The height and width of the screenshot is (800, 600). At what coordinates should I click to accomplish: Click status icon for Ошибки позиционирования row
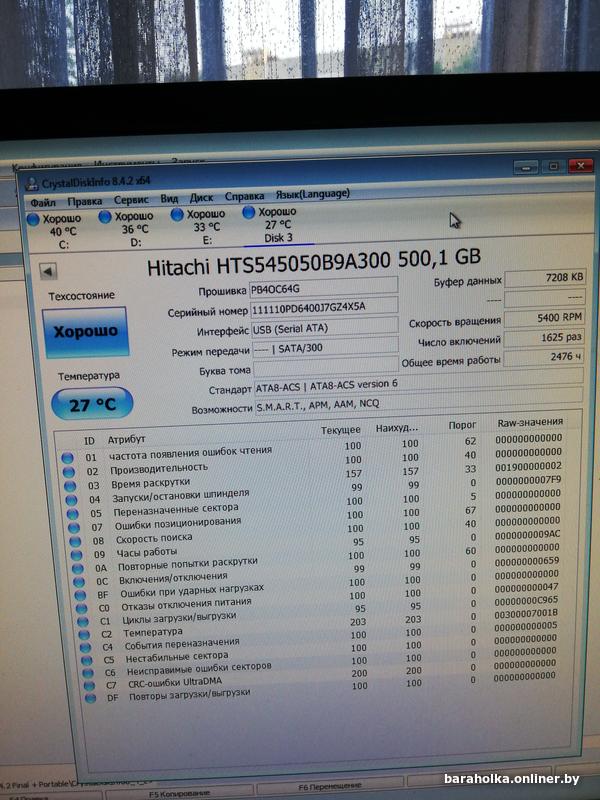coord(74,528)
